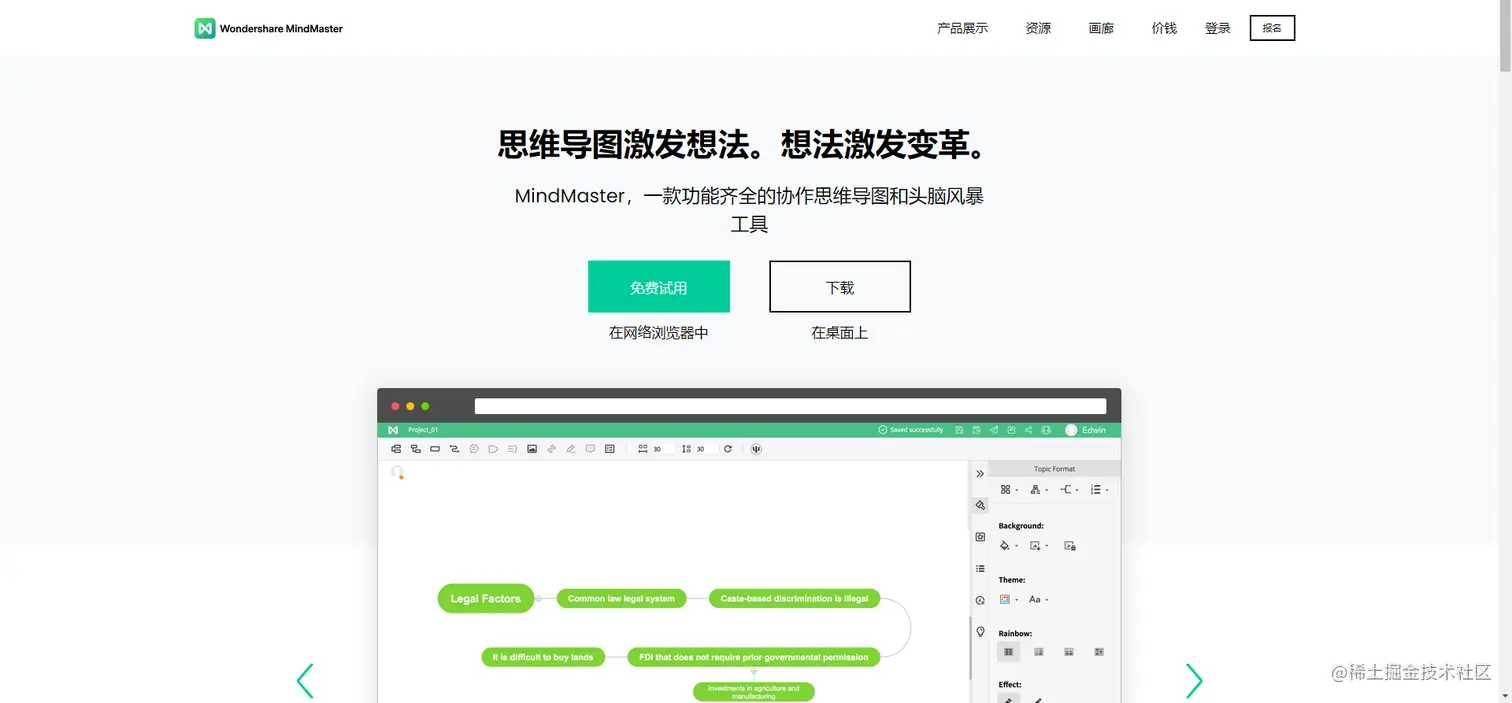Open the Background image dropdown
The image size is (1512, 703).
click(x=1040, y=546)
